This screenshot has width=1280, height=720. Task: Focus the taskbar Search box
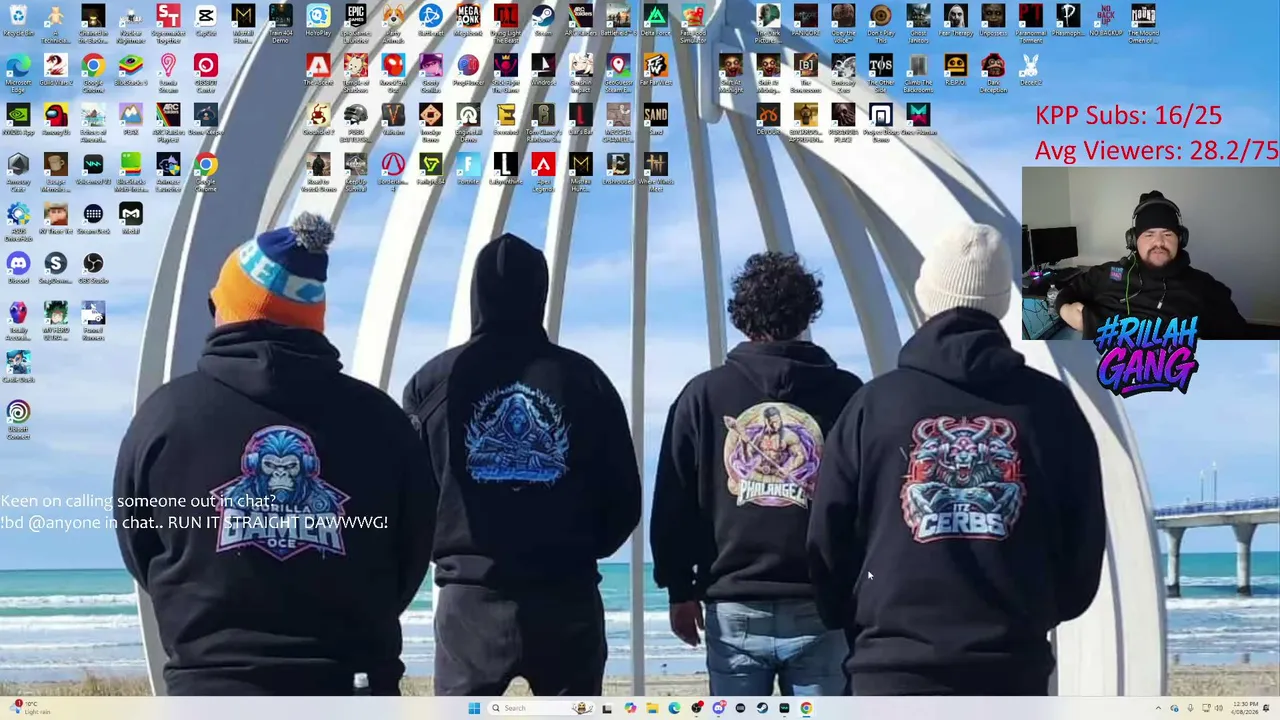pos(540,708)
